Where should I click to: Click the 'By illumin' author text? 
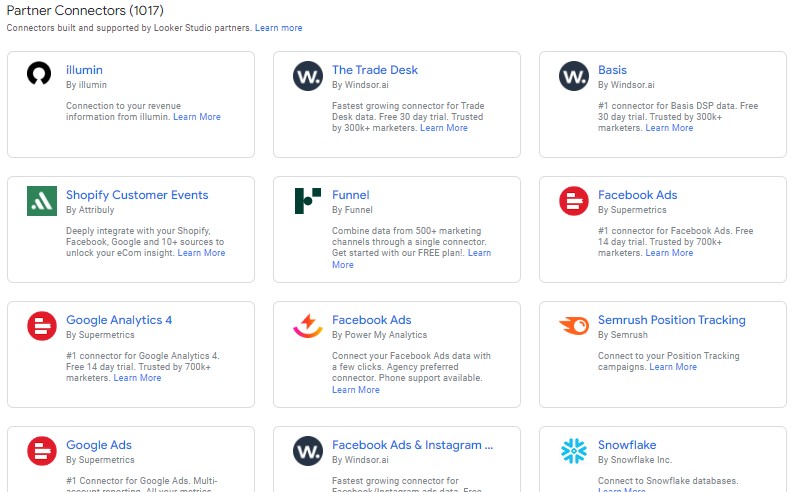click(x=86, y=85)
